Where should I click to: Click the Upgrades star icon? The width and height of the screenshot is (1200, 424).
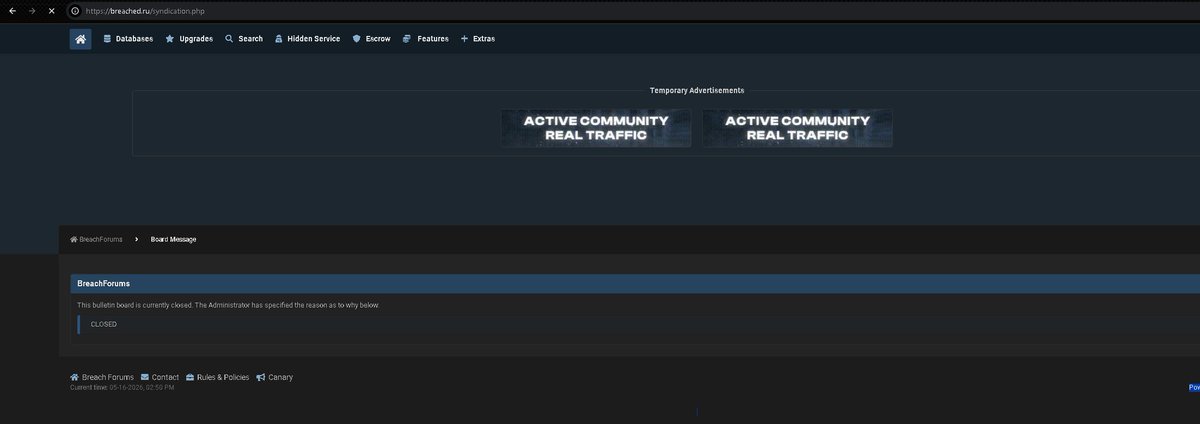[x=170, y=39]
